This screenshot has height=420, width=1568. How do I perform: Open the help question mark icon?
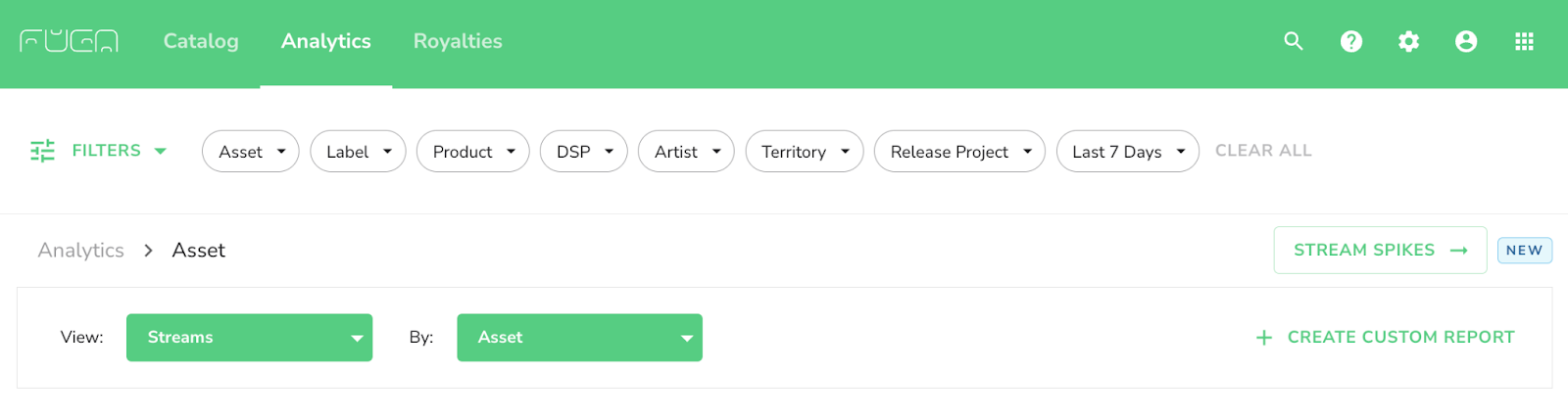point(1351,41)
